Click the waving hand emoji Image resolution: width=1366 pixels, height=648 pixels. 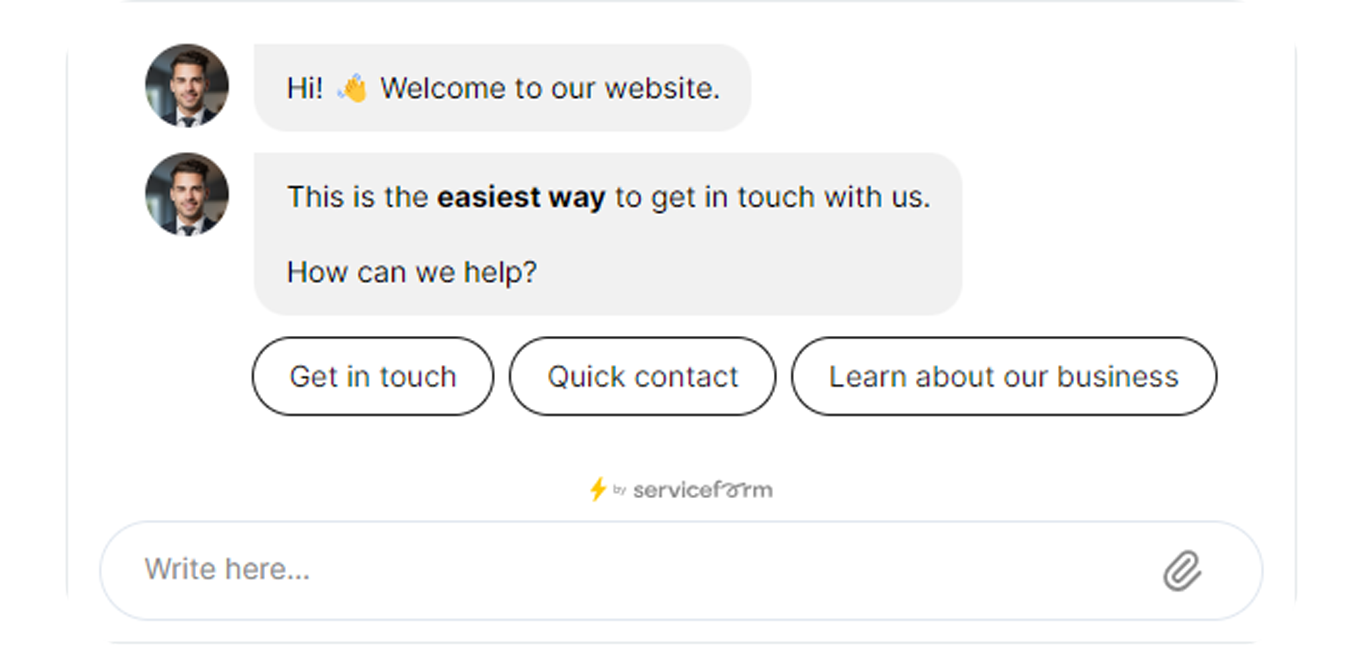point(352,88)
